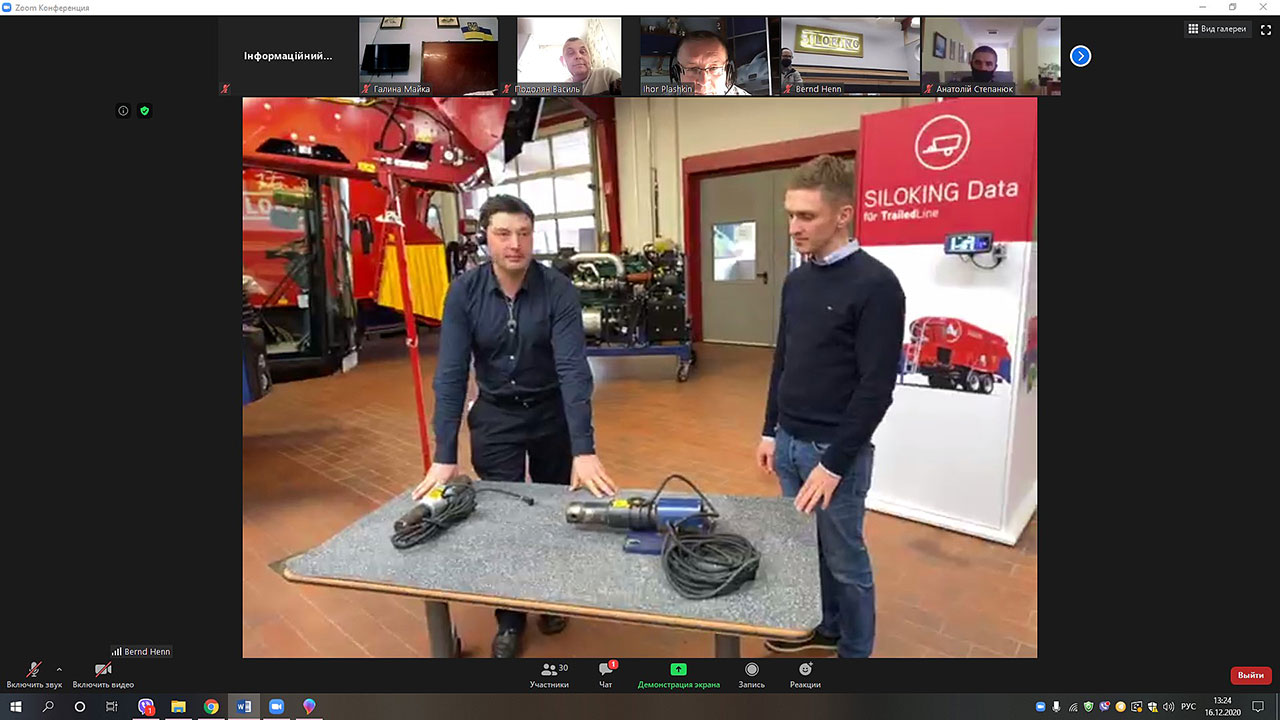Open Google Chrome from taskbar

coord(211,707)
